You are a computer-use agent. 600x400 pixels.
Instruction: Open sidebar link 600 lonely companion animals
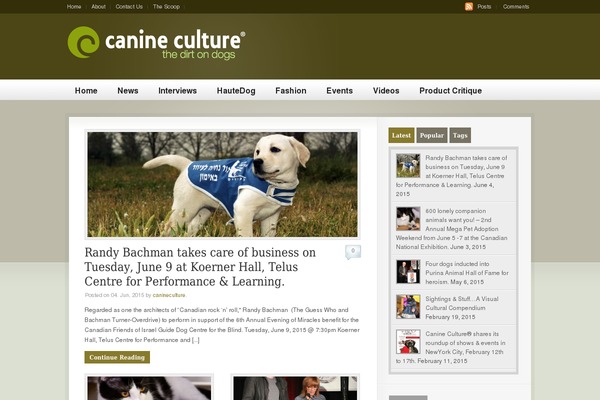(452, 229)
